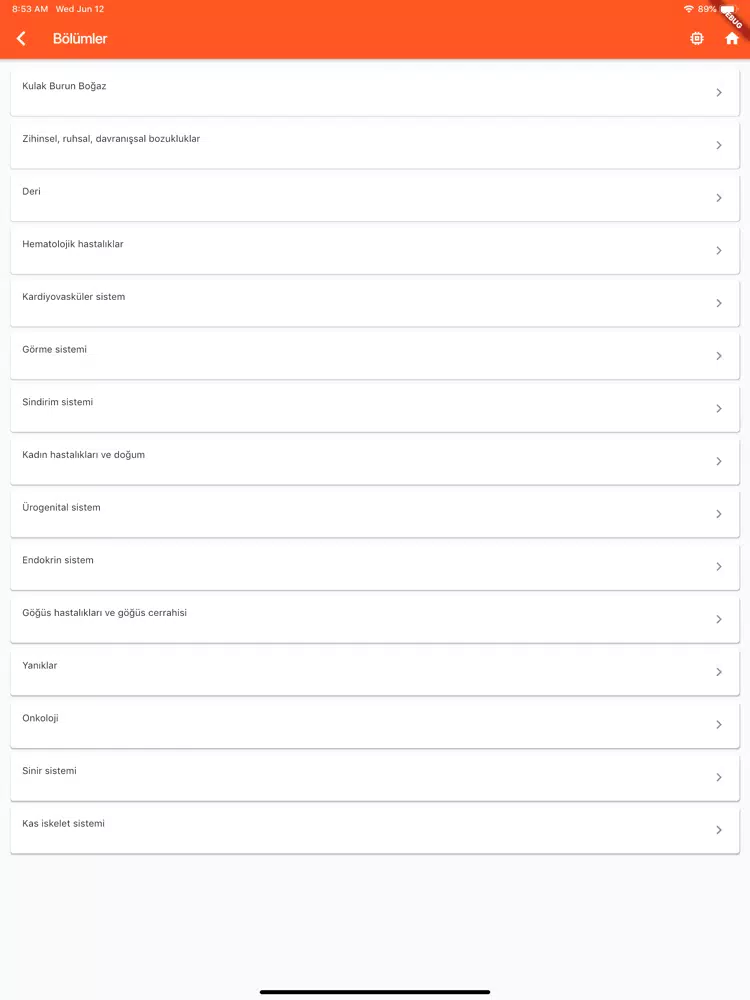The width and height of the screenshot is (750, 1000).
Task: Open Deri section chevron arrow
Action: click(x=719, y=198)
